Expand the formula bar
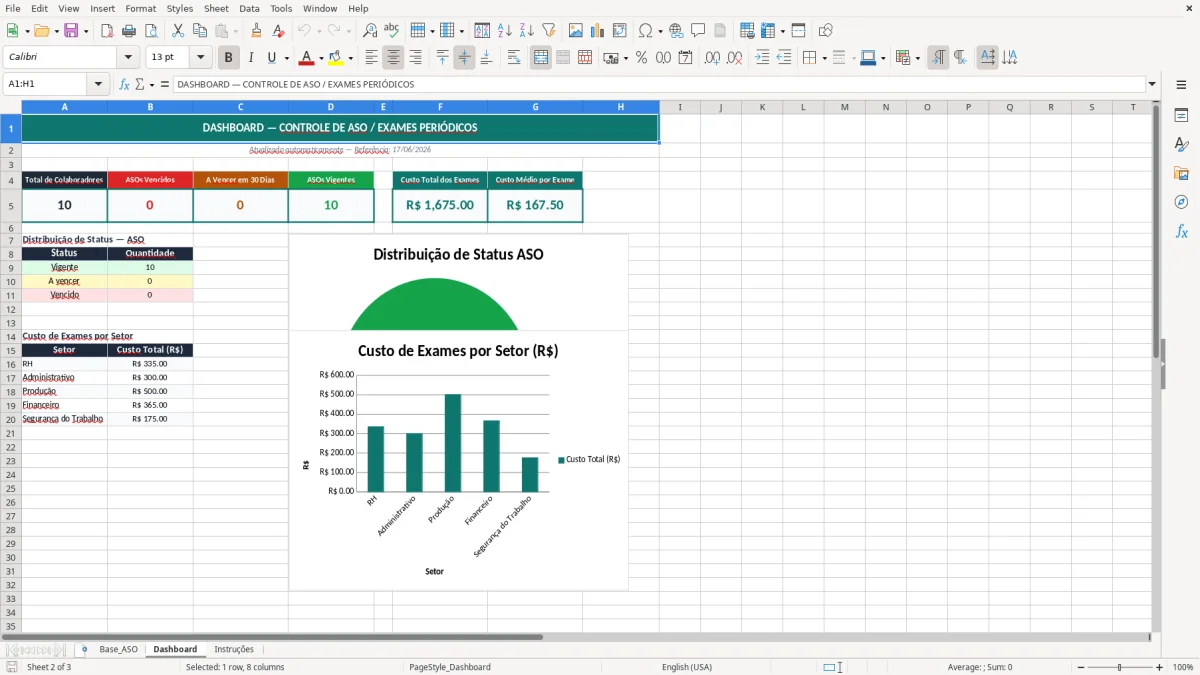 coord(1152,85)
